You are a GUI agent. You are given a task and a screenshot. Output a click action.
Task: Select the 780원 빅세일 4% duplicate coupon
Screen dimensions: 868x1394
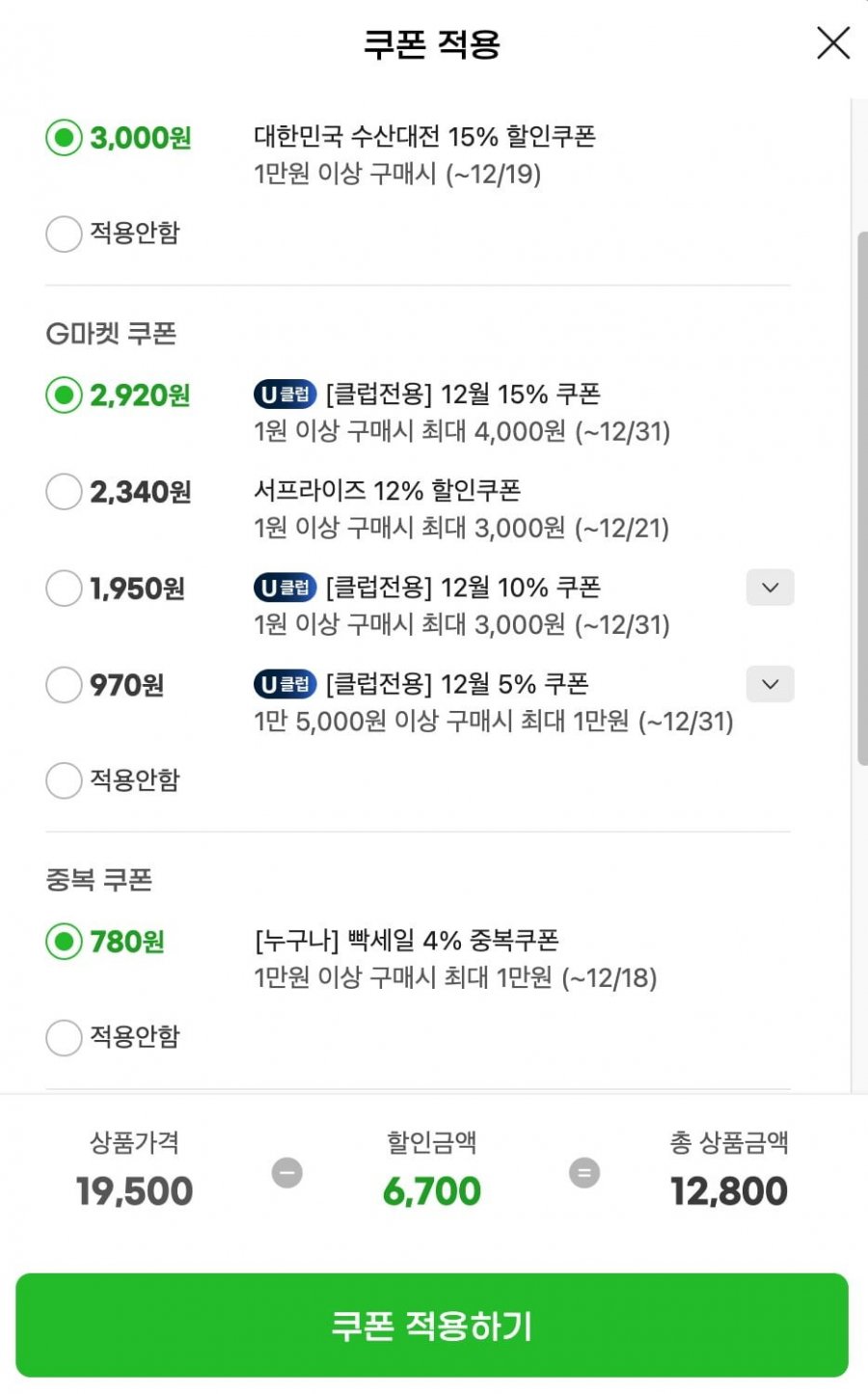(64, 942)
